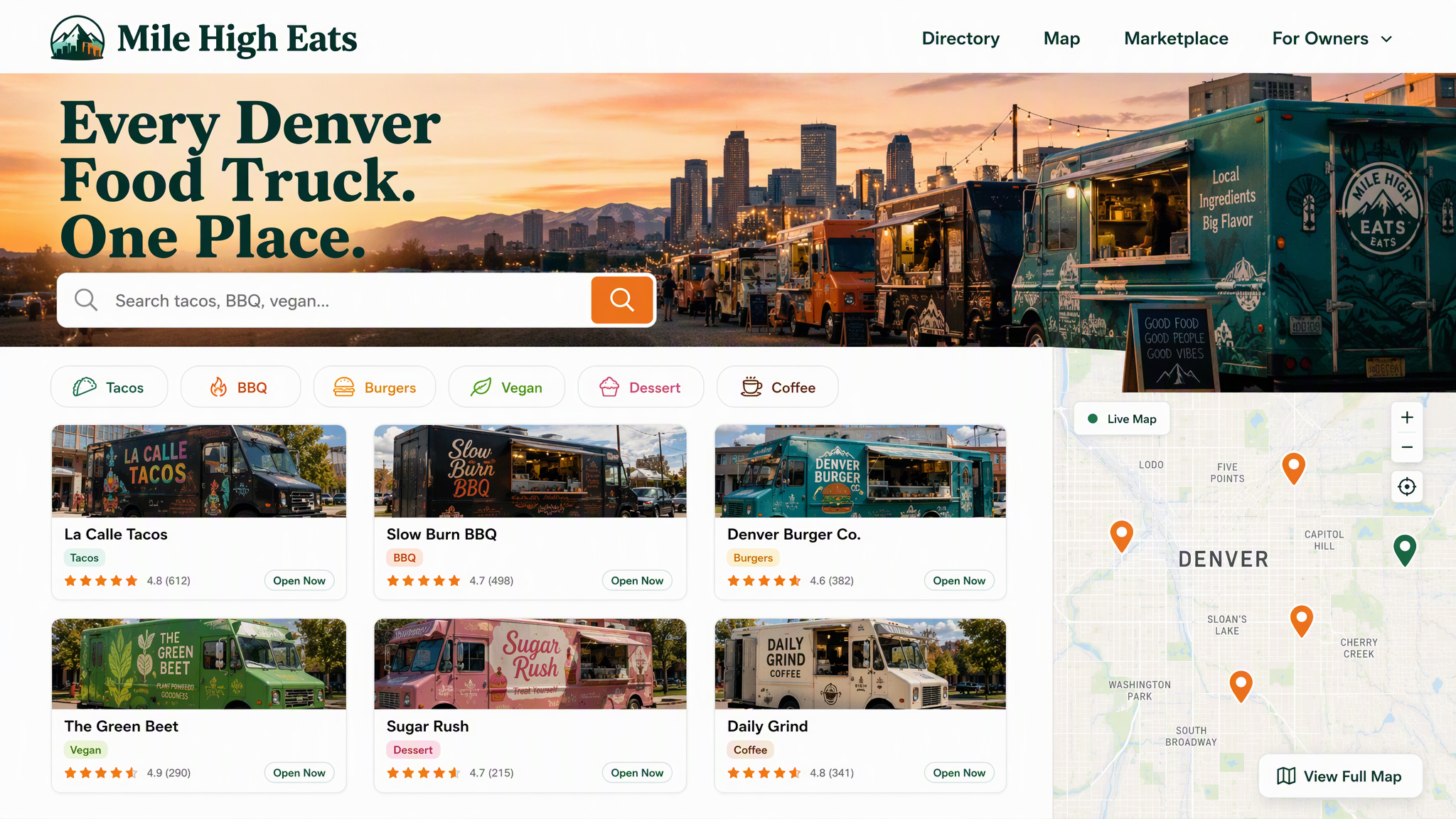This screenshot has width=1456, height=819.
Task: Toggle the Live Map indicator
Action: (1122, 419)
